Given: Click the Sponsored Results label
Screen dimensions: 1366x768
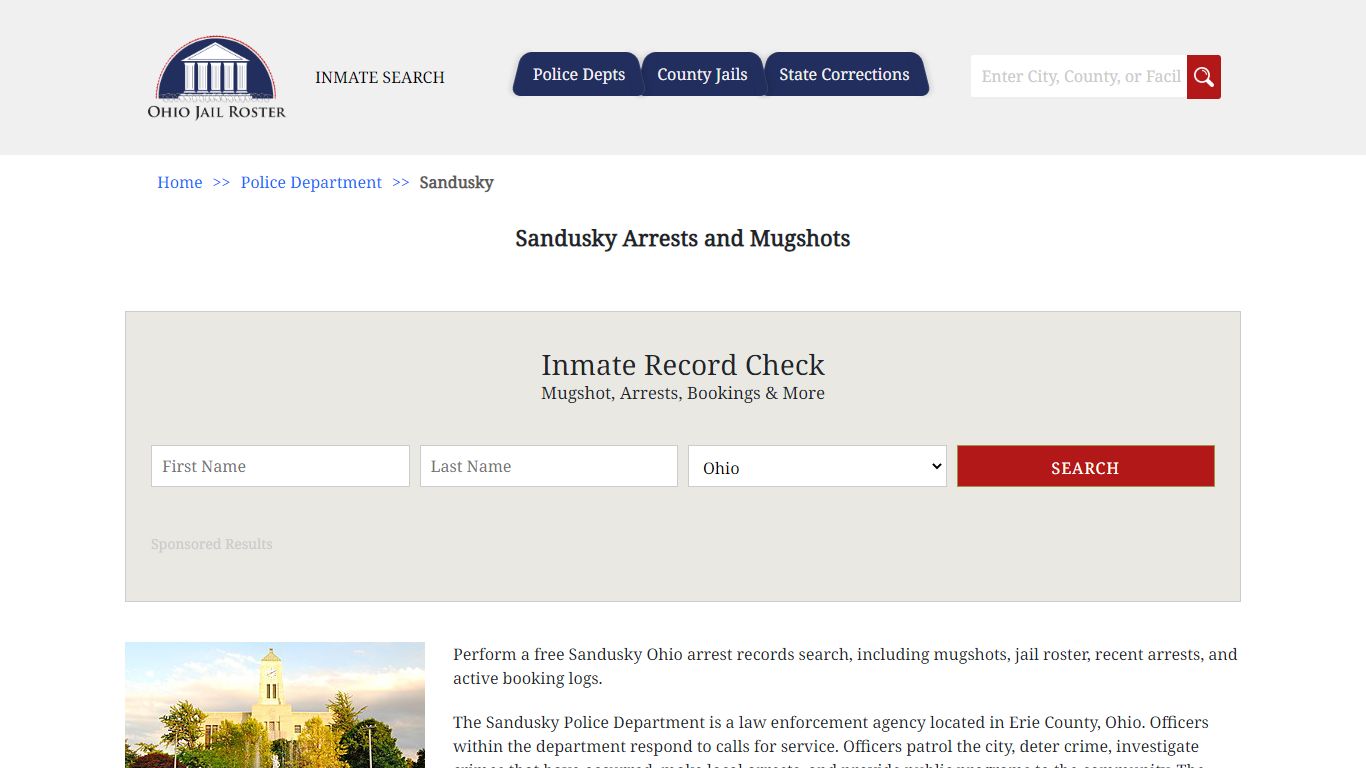Looking at the screenshot, I should [x=211, y=544].
